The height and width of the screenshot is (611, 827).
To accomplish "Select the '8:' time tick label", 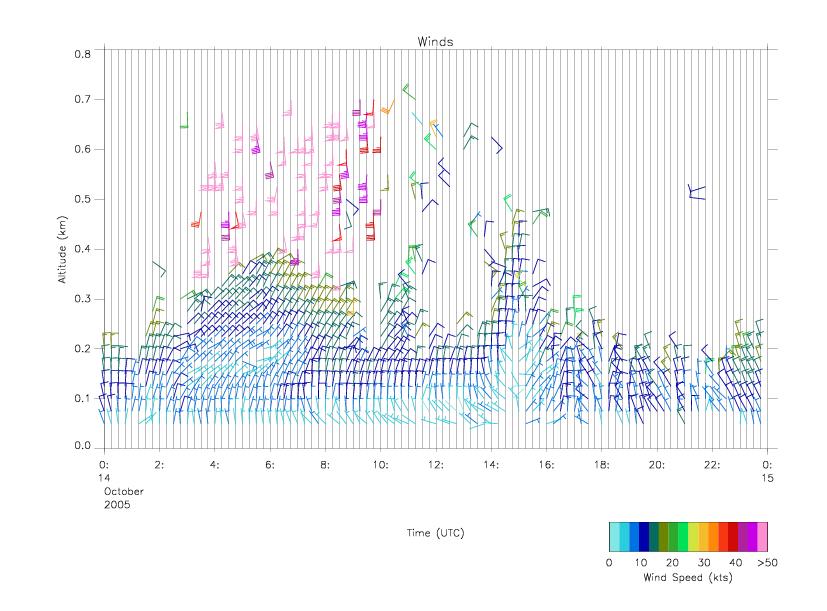I will 325,465.
